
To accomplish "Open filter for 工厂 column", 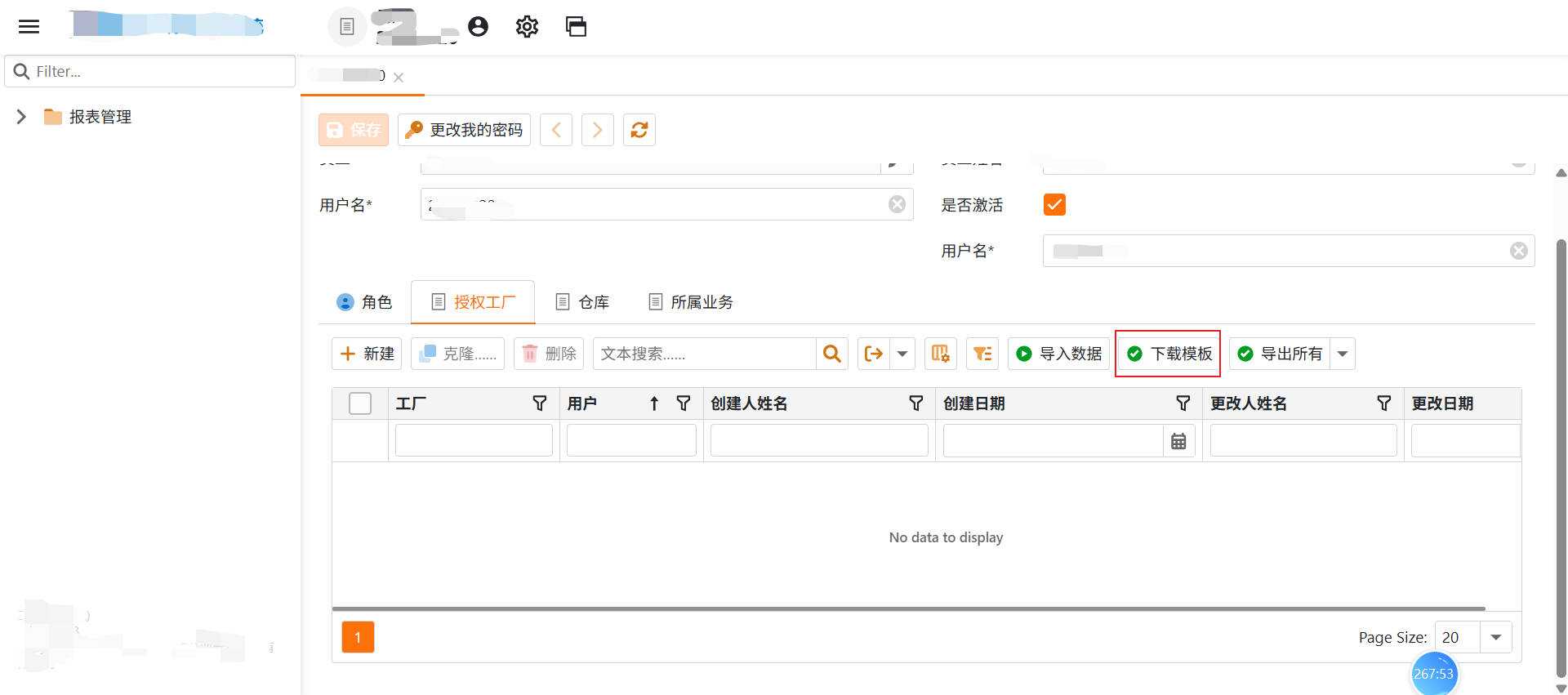I will [540, 403].
